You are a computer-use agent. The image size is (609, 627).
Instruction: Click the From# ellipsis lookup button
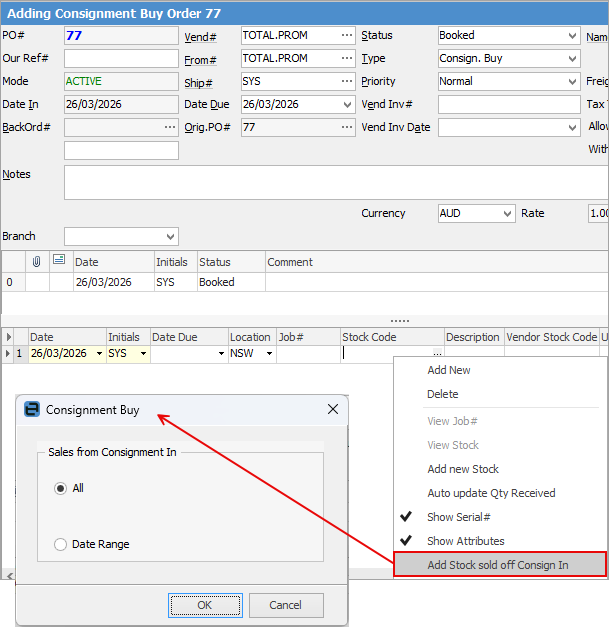coord(346,58)
